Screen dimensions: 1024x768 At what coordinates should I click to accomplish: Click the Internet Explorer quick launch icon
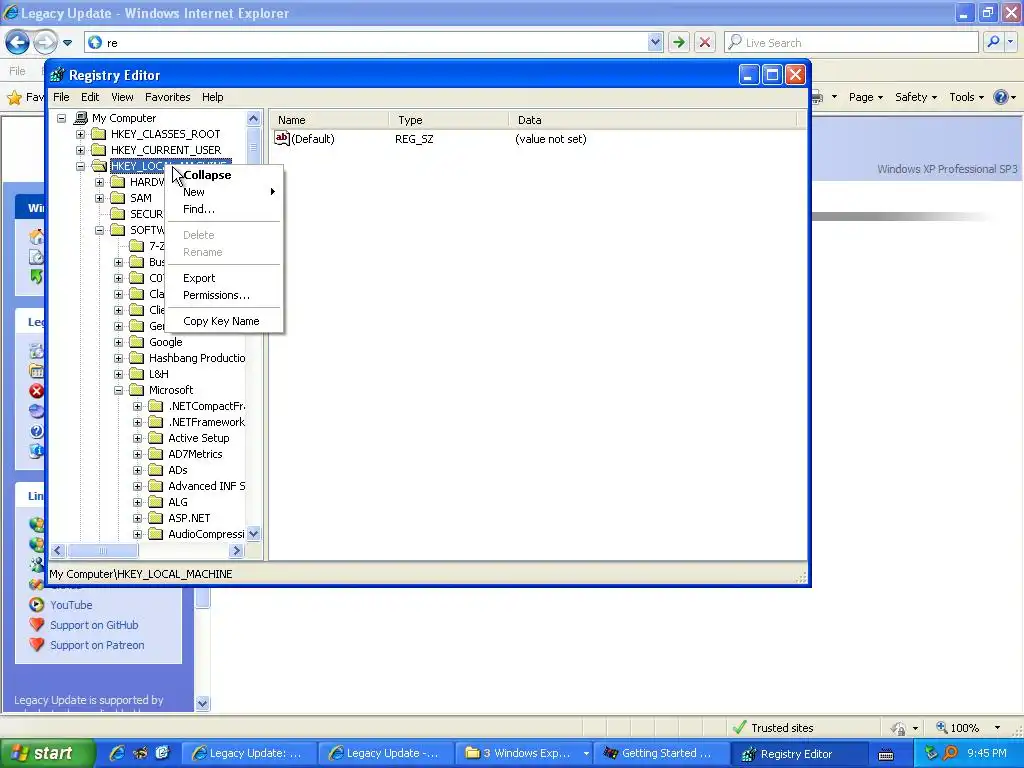click(118, 753)
